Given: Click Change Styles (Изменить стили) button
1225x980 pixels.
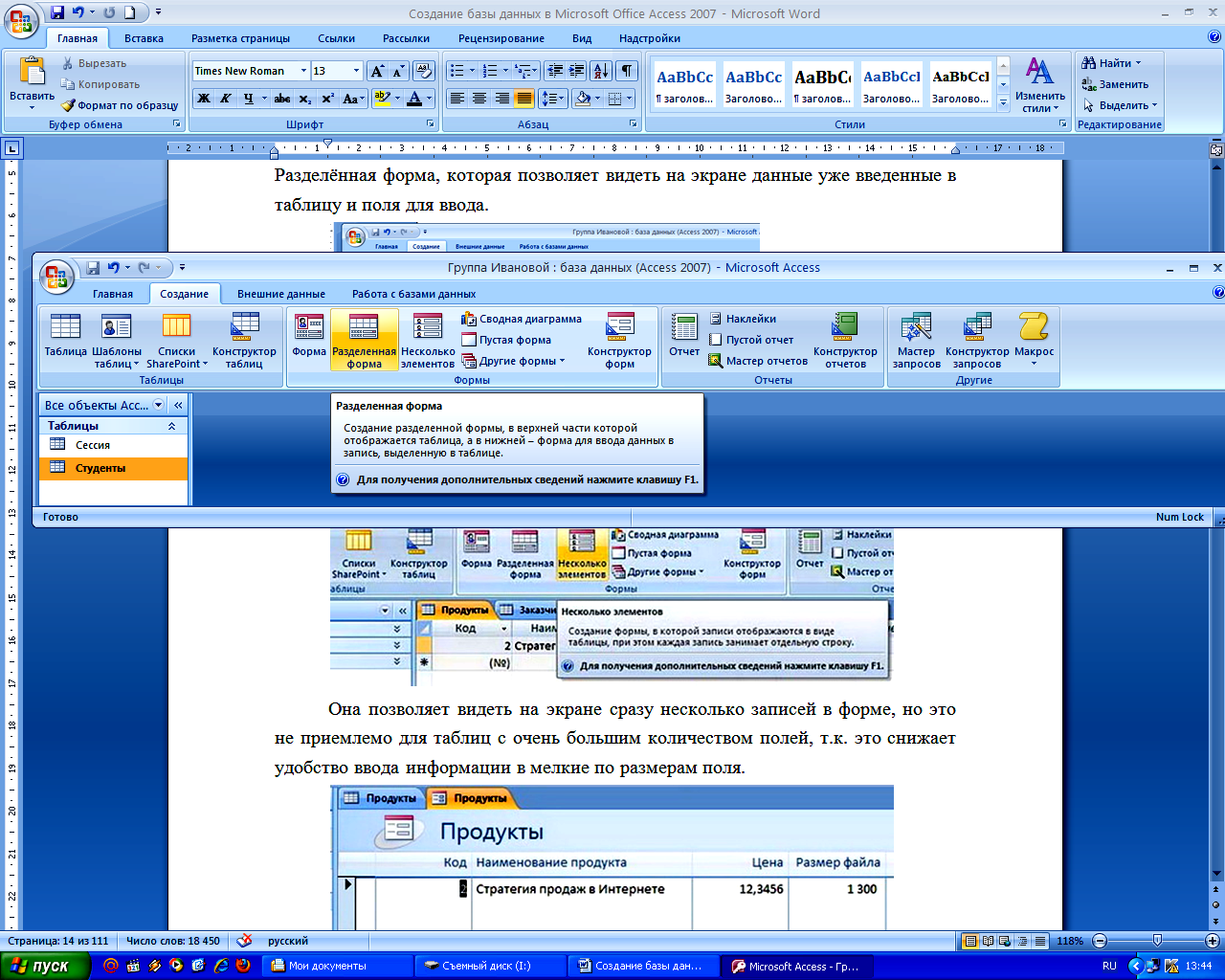Looking at the screenshot, I should click(x=1040, y=84).
